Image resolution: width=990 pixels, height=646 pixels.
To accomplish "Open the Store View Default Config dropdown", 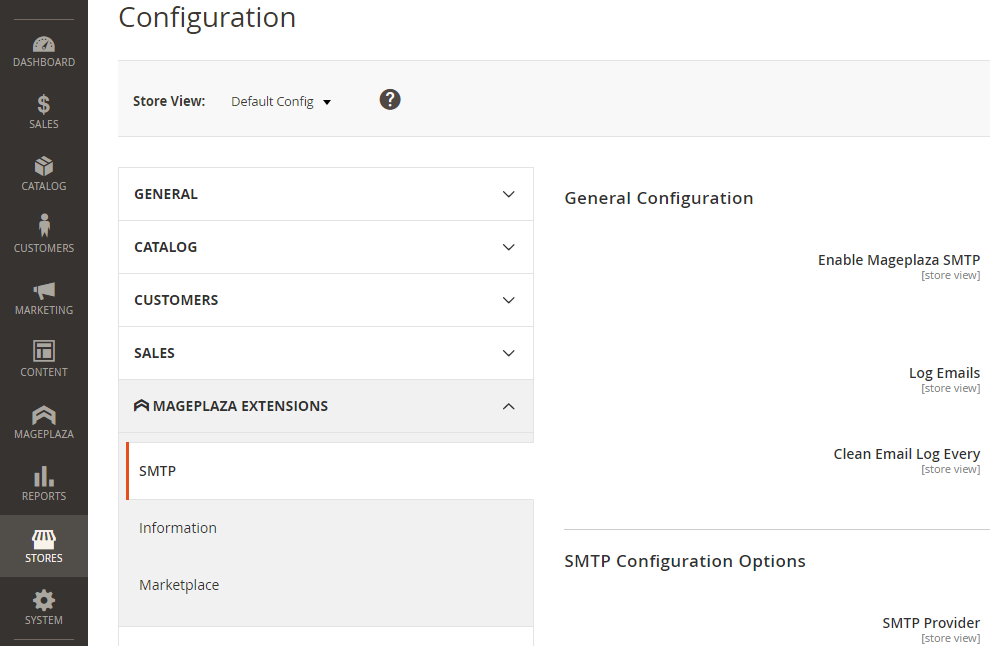I will click(x=281, y=102).
